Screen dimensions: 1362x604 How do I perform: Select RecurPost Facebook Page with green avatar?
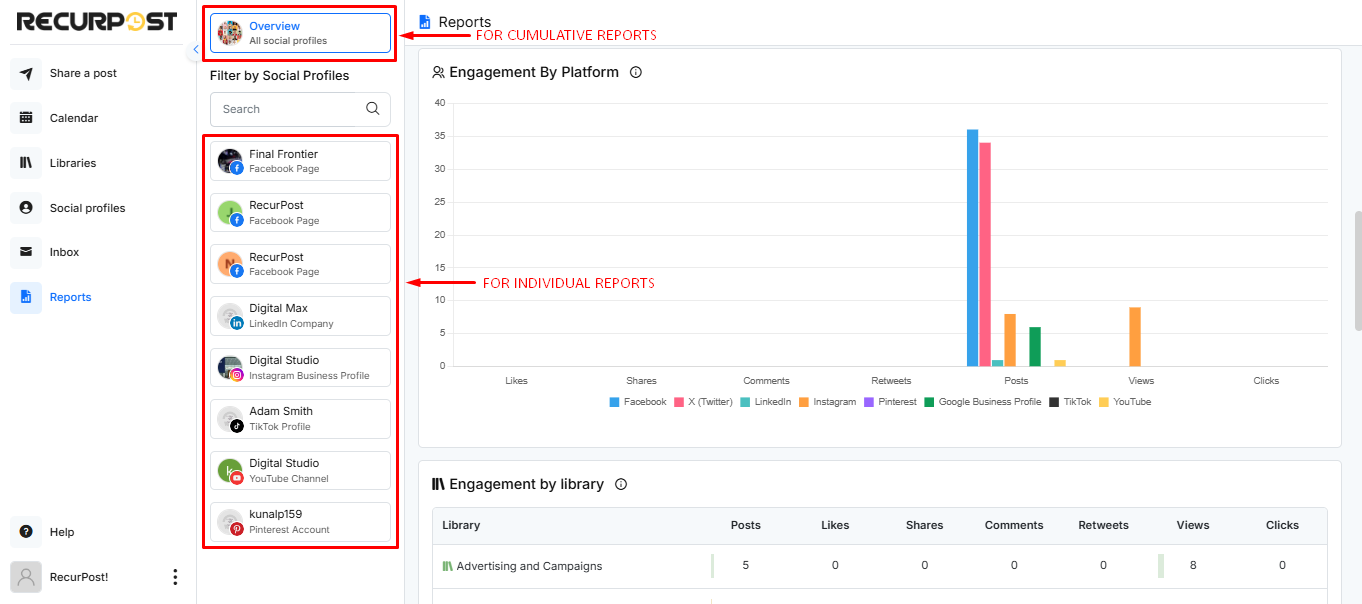pyautogui.click(x=300, y=212)
